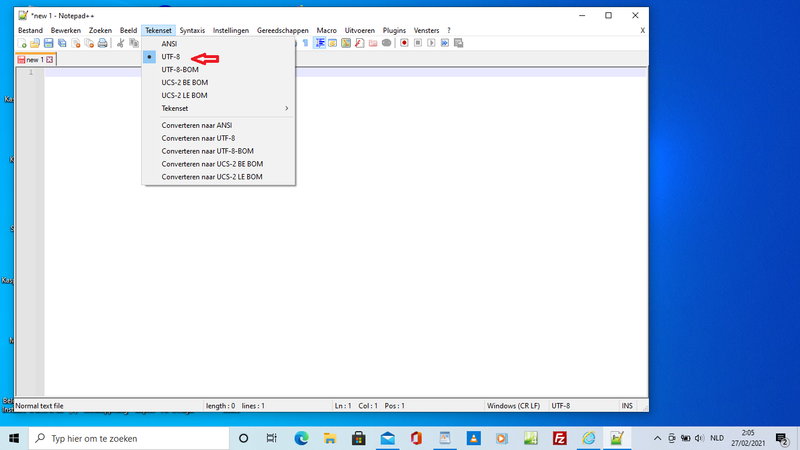The height and width of the screenshot is (450, 800).
Task: Close current document via toolbar icon
Action: pyautogui.click(x=76, y=43)
